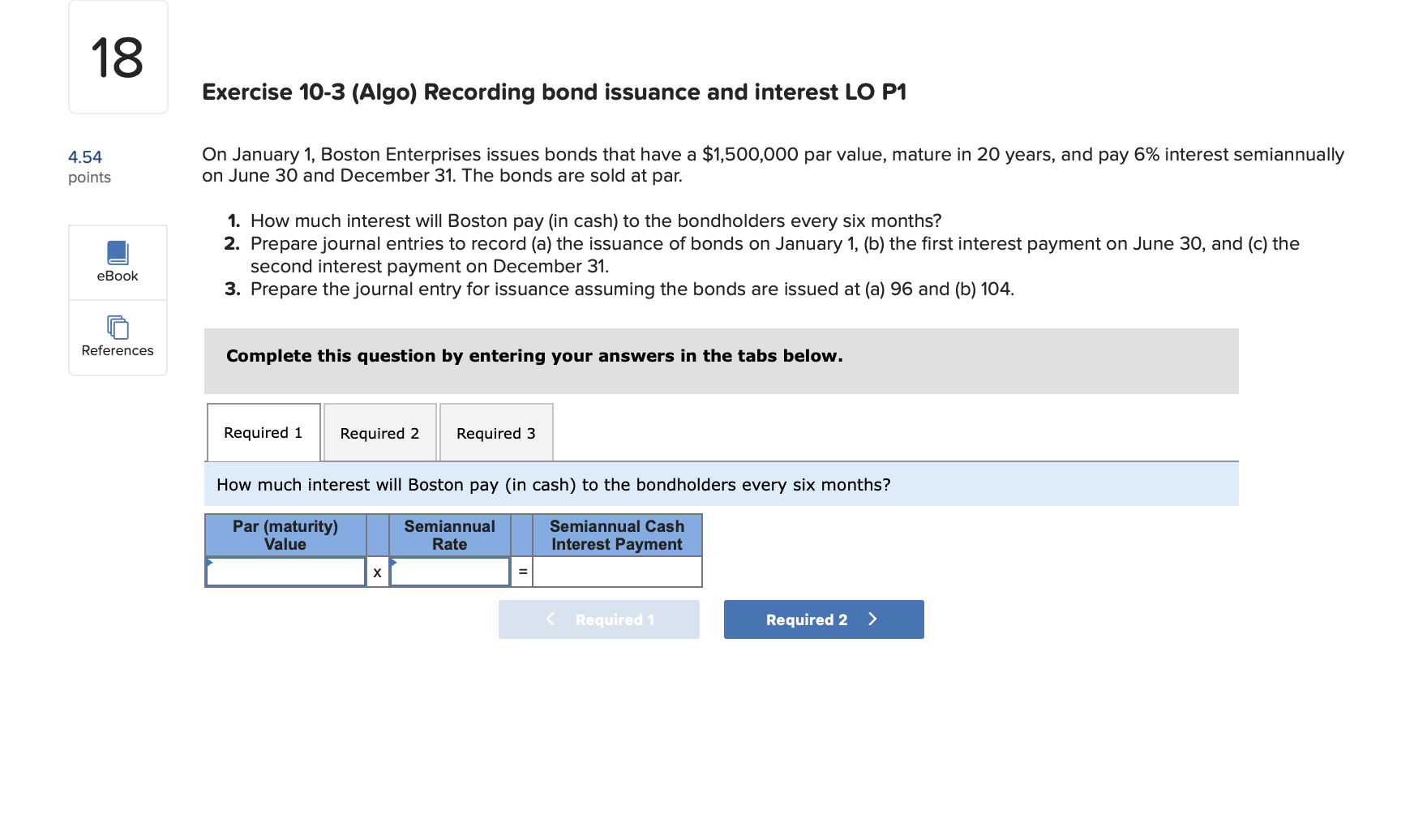The image size is (1414, 840).
Task: Switch to the Required 2 tab
Action: 379,433
